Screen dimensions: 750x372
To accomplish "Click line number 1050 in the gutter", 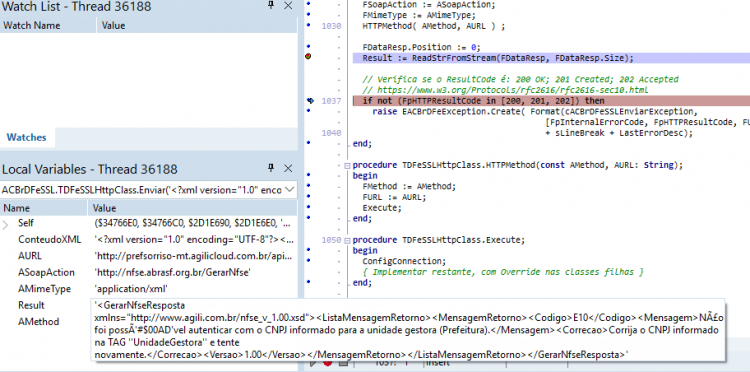I will pyautogui.click(x=331, y=240).
